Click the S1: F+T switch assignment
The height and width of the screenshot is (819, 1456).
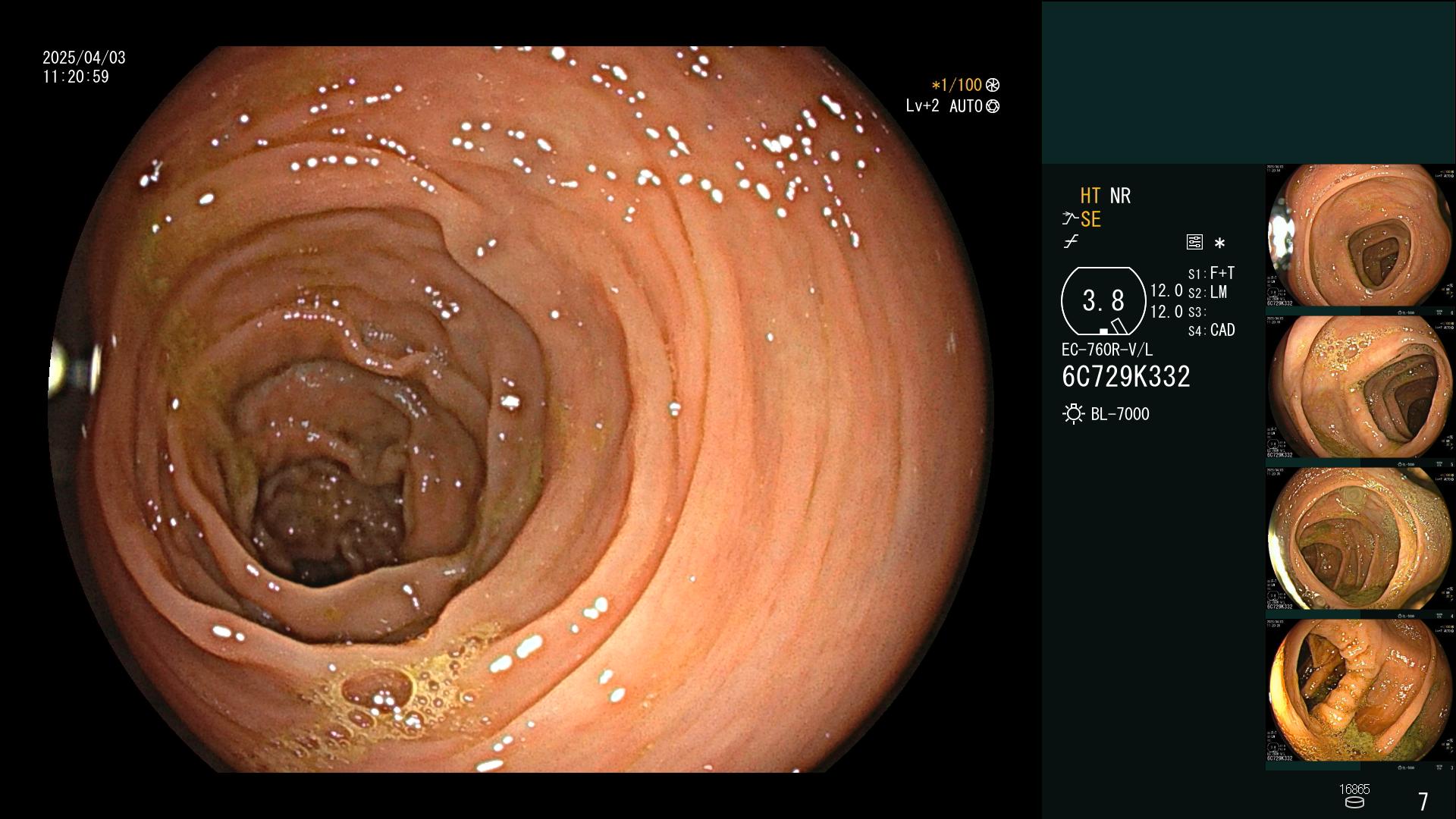tap(1211, 273)
